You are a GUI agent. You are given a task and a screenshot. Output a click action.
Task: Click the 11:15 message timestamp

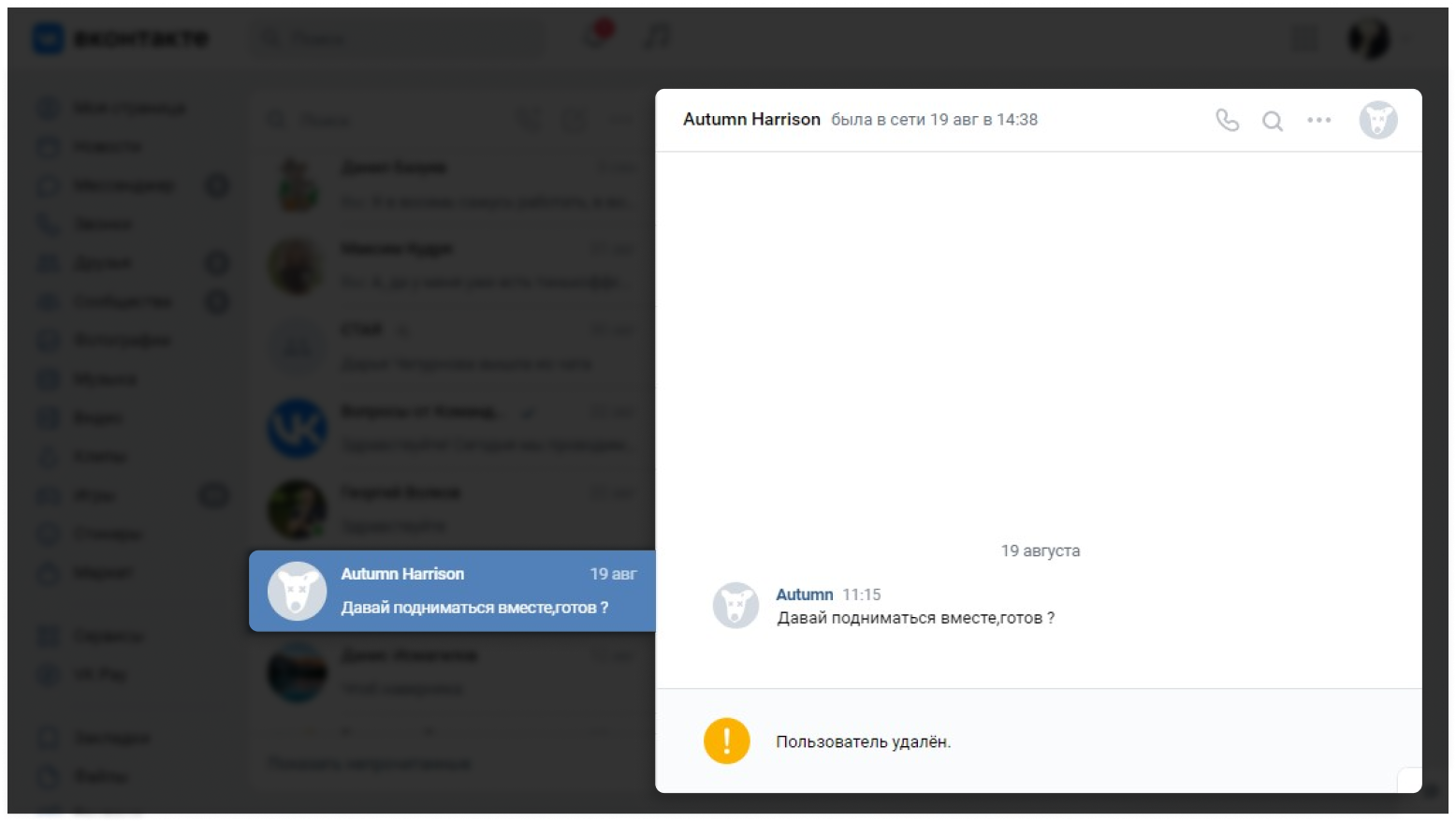point(862,594)
